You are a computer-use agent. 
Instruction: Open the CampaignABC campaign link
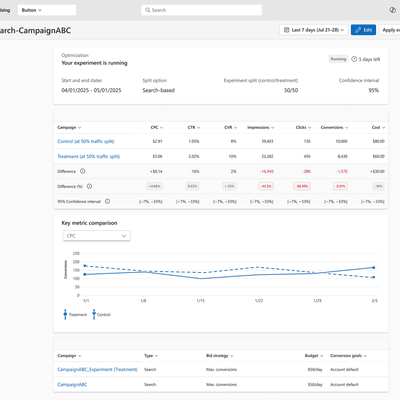(x=72, y=384)
